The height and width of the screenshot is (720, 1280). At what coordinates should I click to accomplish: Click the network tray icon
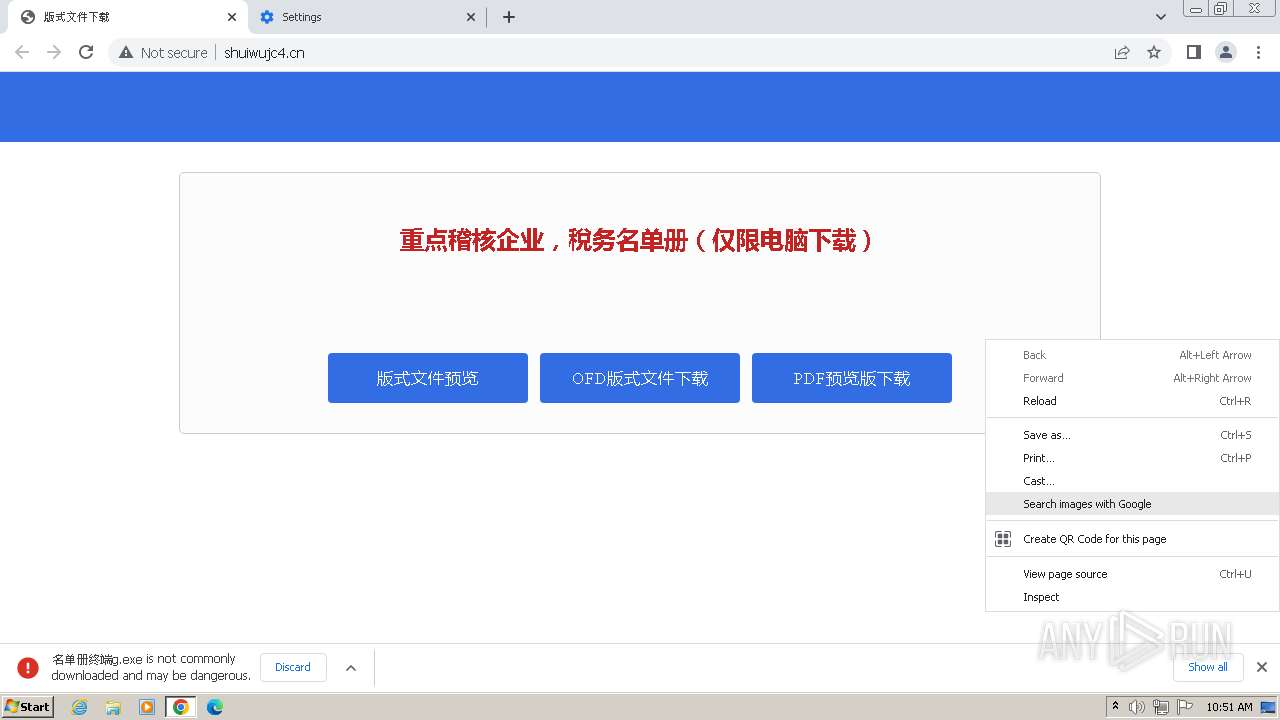point(1161,707)
